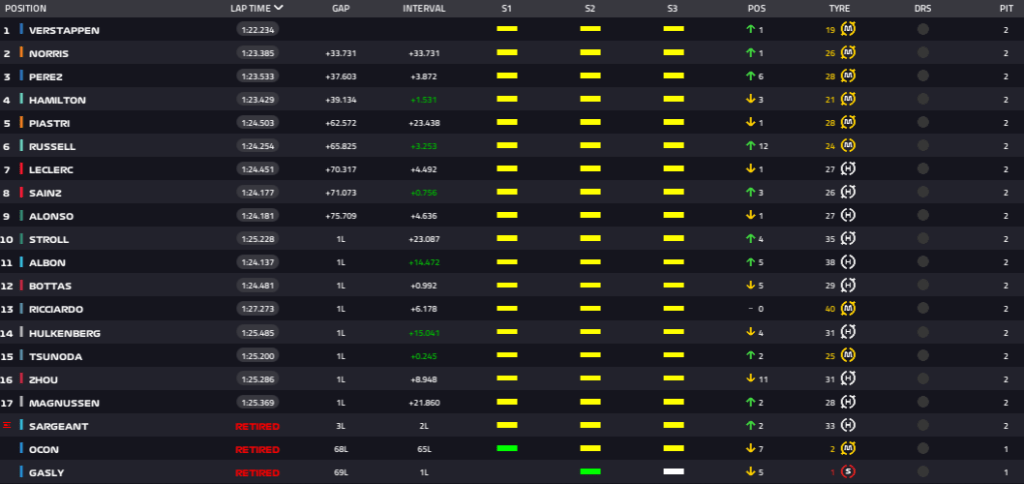Click Magnussen's hard tyre icon
The height and width of the screenshot is (484, 1024).
pos(848,402)
